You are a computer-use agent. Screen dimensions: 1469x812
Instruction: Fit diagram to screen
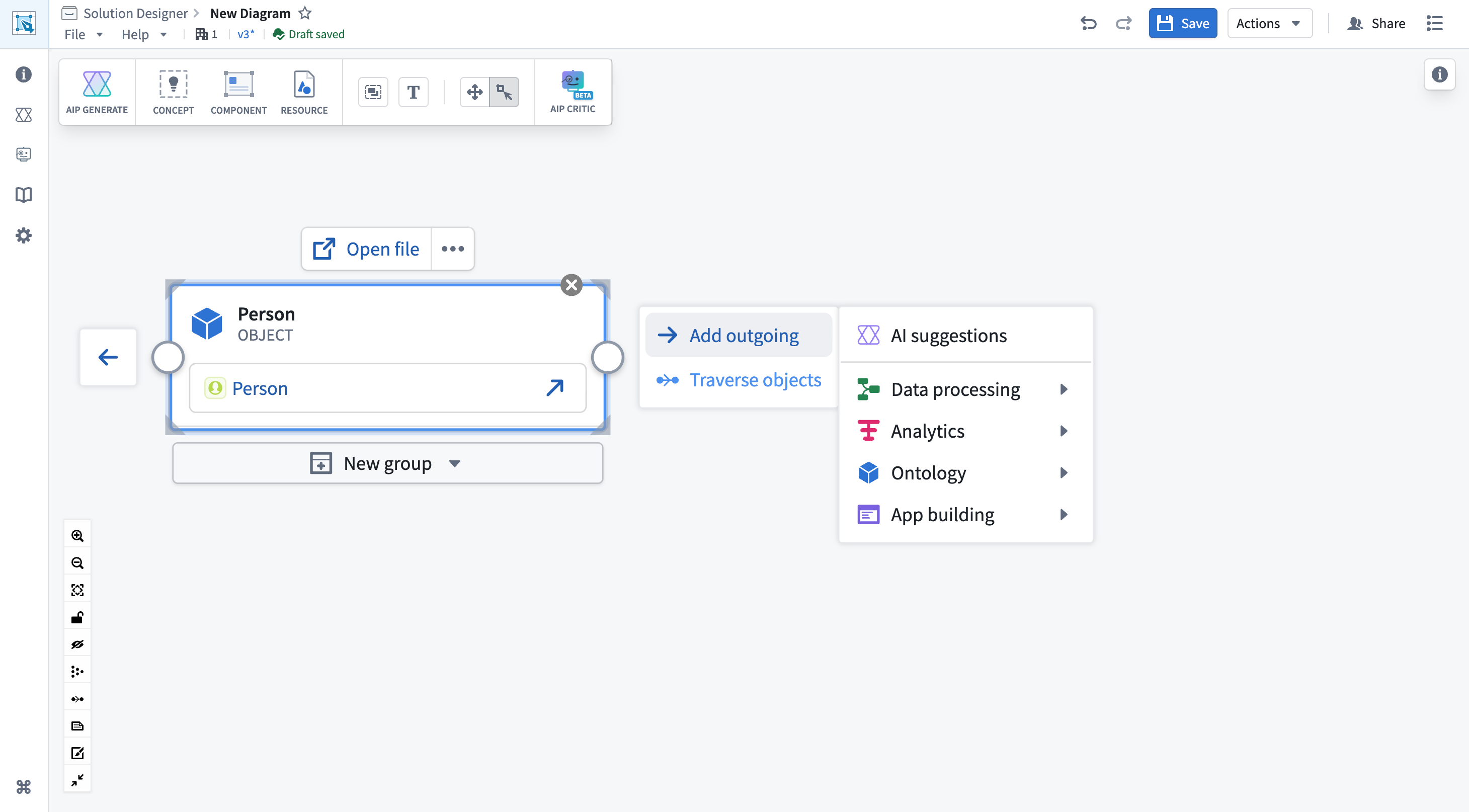pyautogui.click(x=77, y=590)
